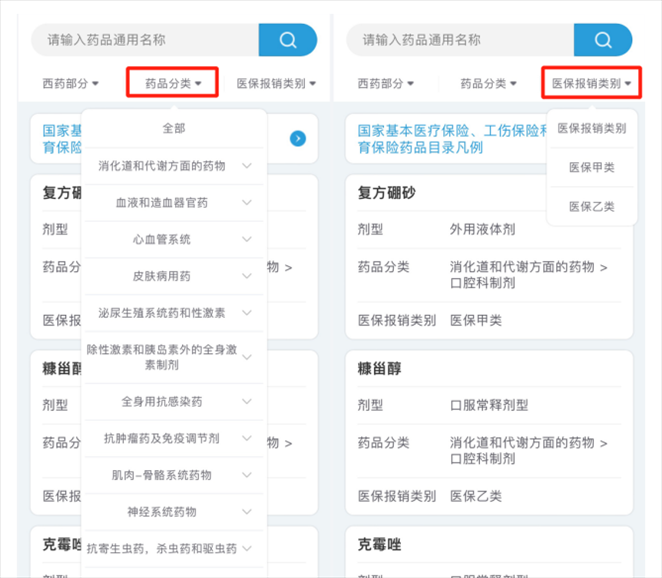
Task: Open 西药部分 dropdown in right panel
Action: 385,83
